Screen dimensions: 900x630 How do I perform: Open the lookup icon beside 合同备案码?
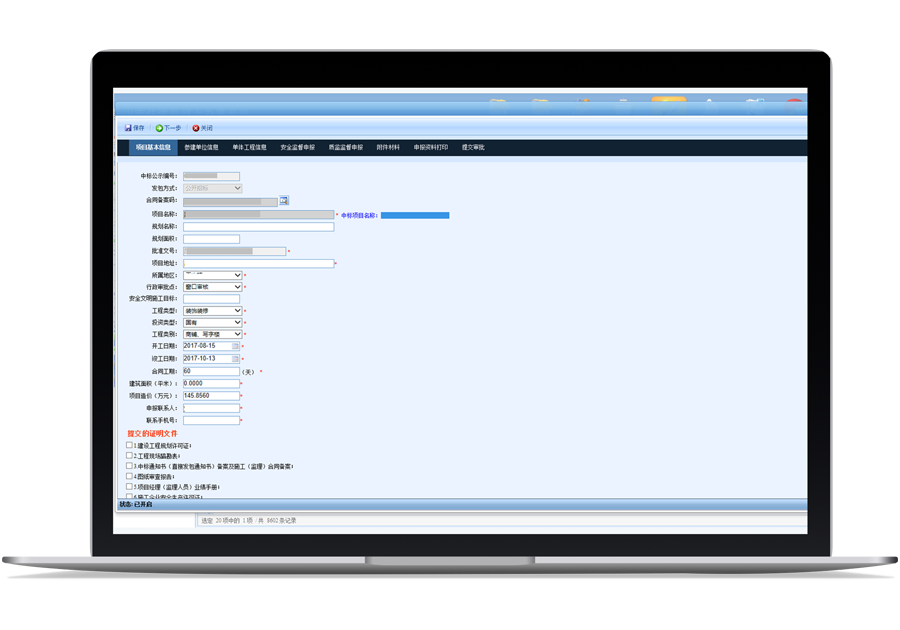coord(284,201)
